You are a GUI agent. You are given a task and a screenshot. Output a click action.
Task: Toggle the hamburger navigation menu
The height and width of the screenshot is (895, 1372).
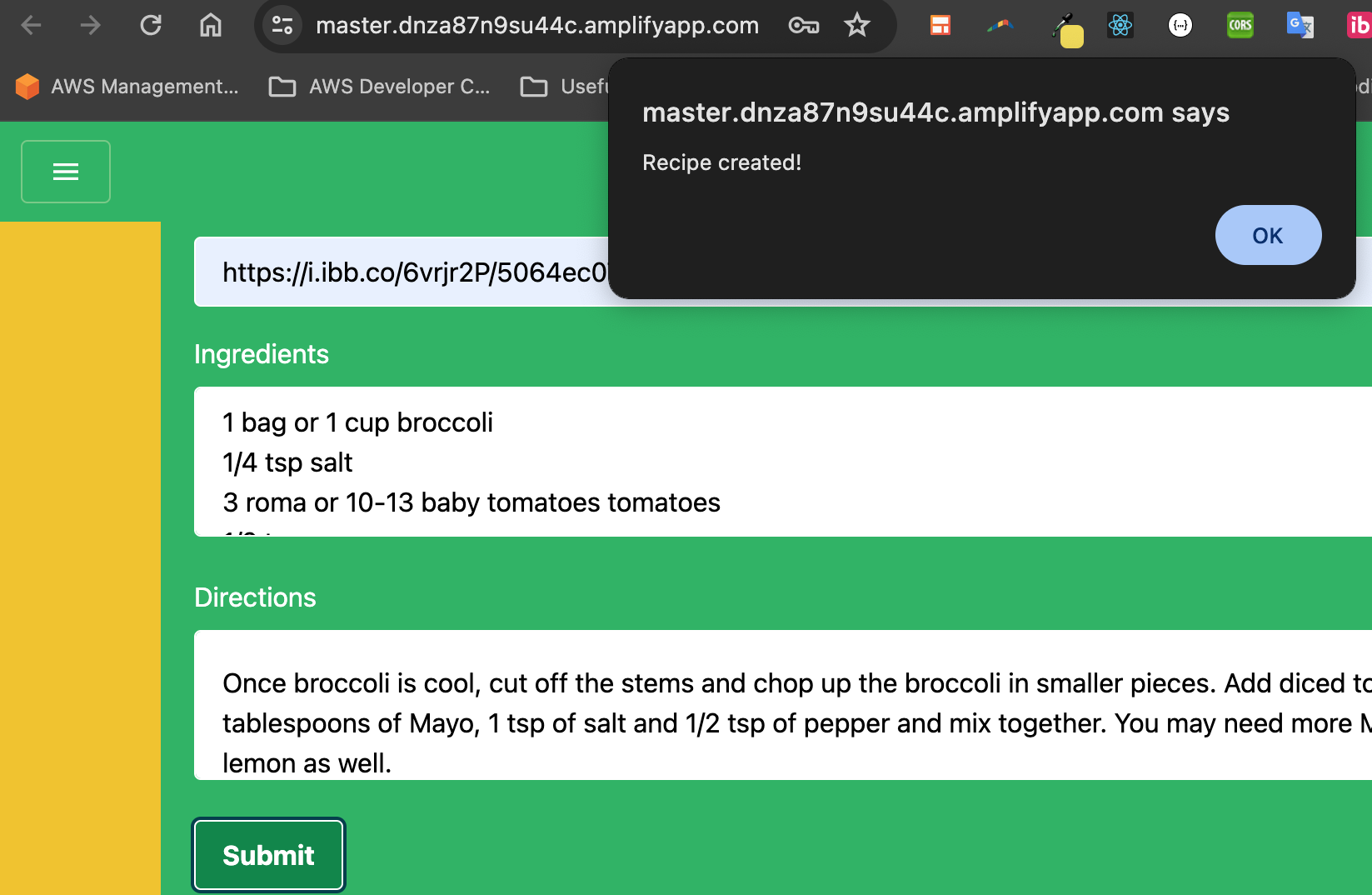66,172
